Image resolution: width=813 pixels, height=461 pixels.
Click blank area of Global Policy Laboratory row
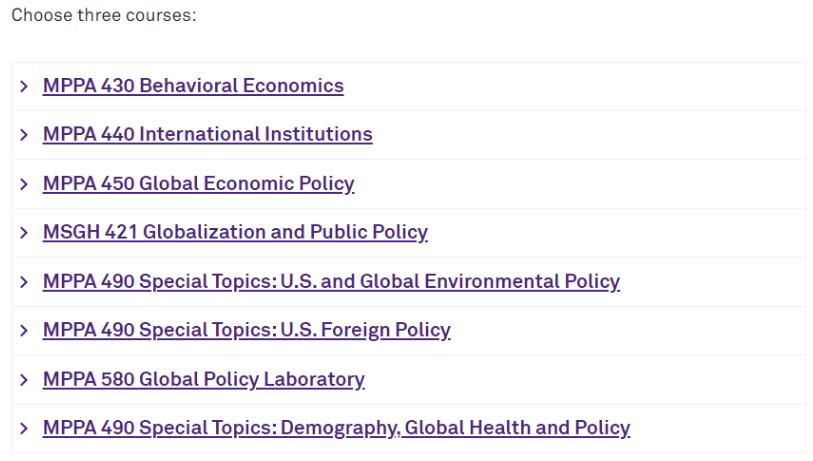(590, 380)
